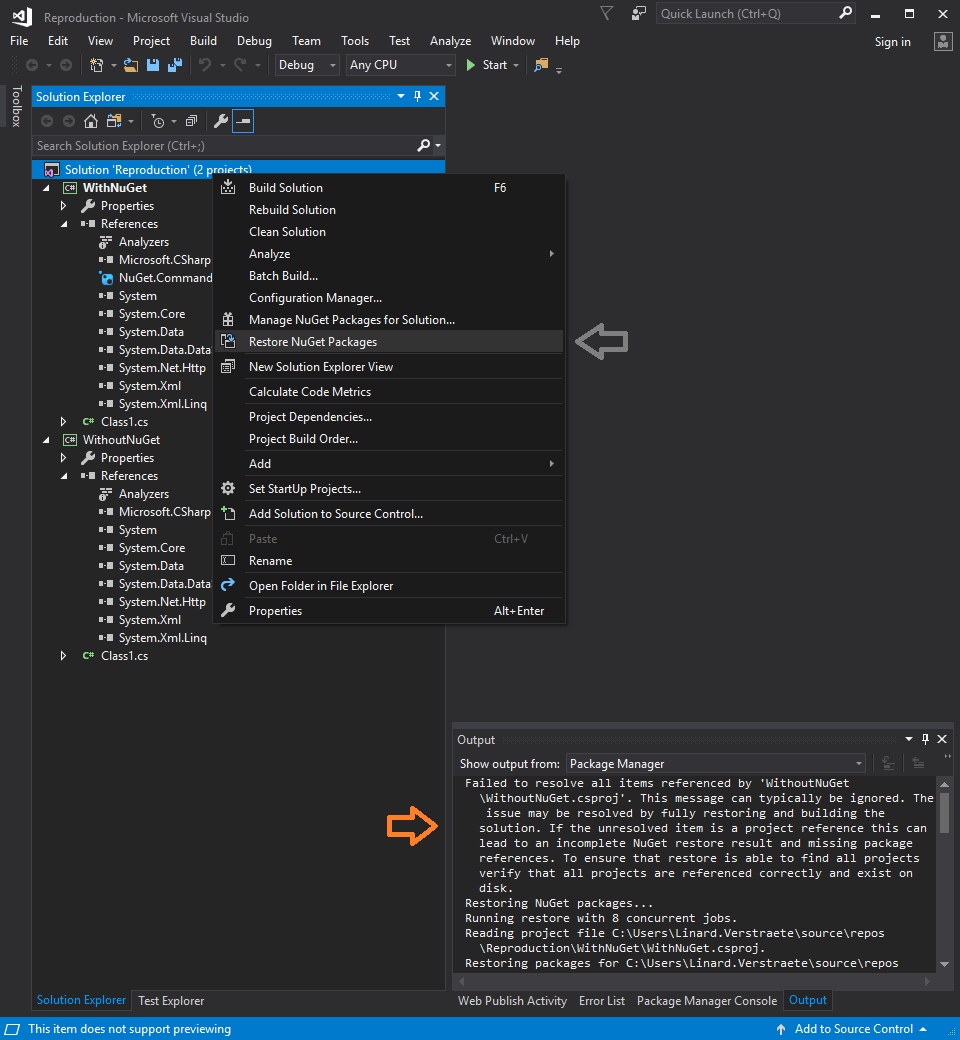Select the Home icon in Solution Explorer

click(x=89, y=119)
